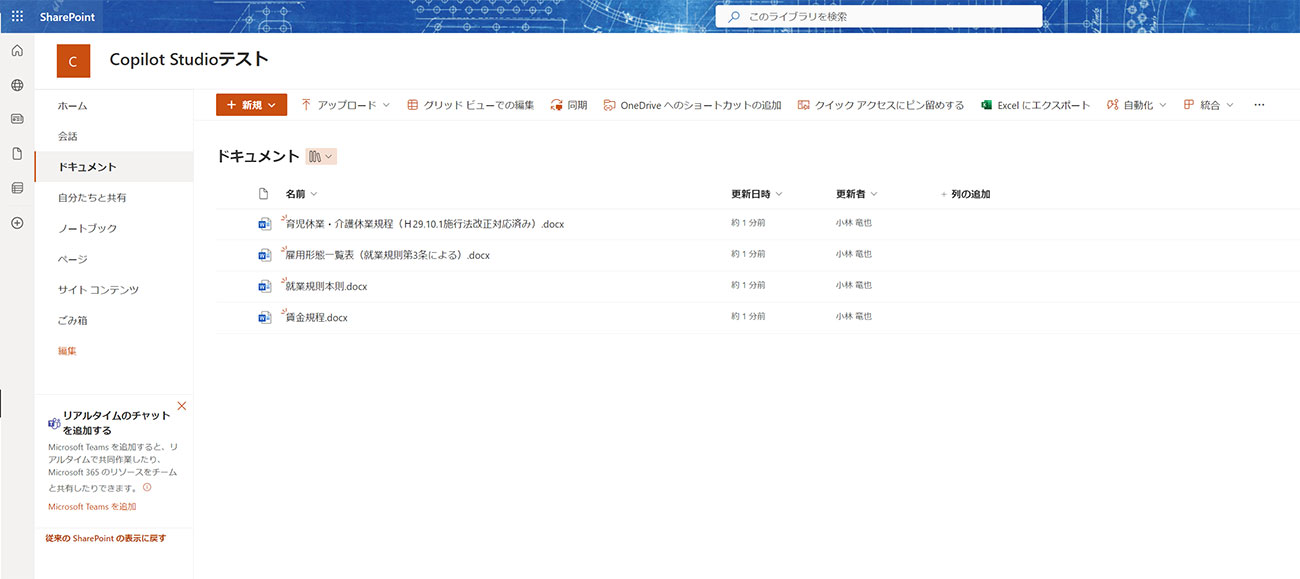Click グリッド ビューでの編集 button
Image resolution: width=1300 pixels, height=579 pixels.
470,105
